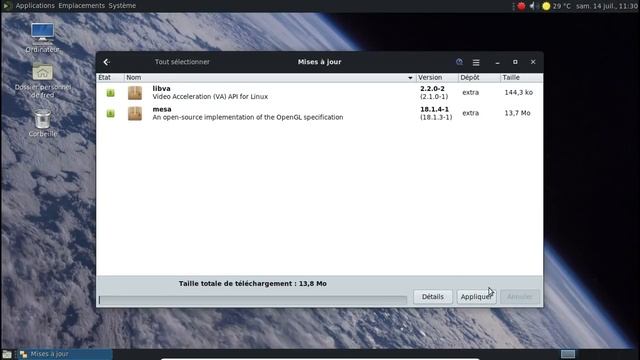Viewport: 640px width, 360px height.
Task: Click the 29 °C temperature readout
Action: point(562,6)
